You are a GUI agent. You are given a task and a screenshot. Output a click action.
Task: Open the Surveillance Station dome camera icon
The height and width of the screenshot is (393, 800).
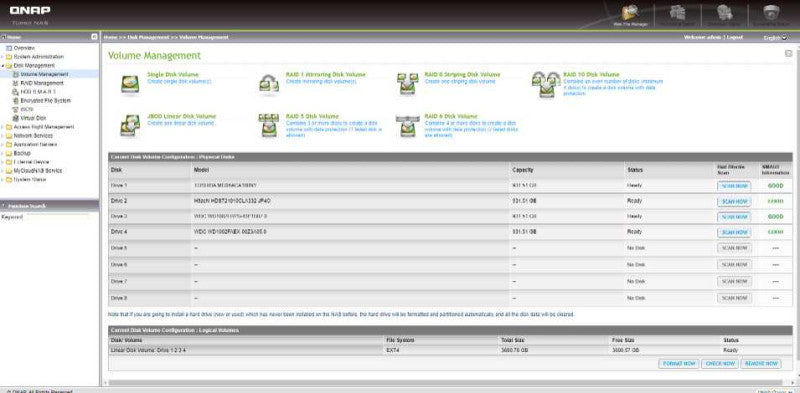[771, 13]
